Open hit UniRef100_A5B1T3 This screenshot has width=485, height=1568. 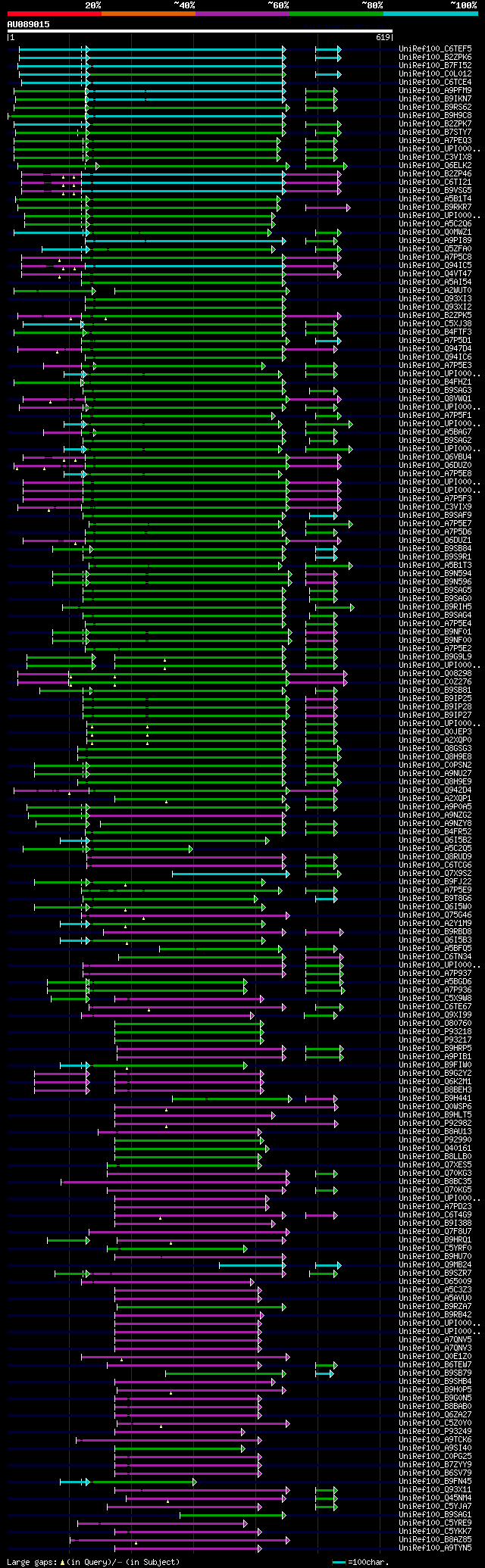point(435,565)
